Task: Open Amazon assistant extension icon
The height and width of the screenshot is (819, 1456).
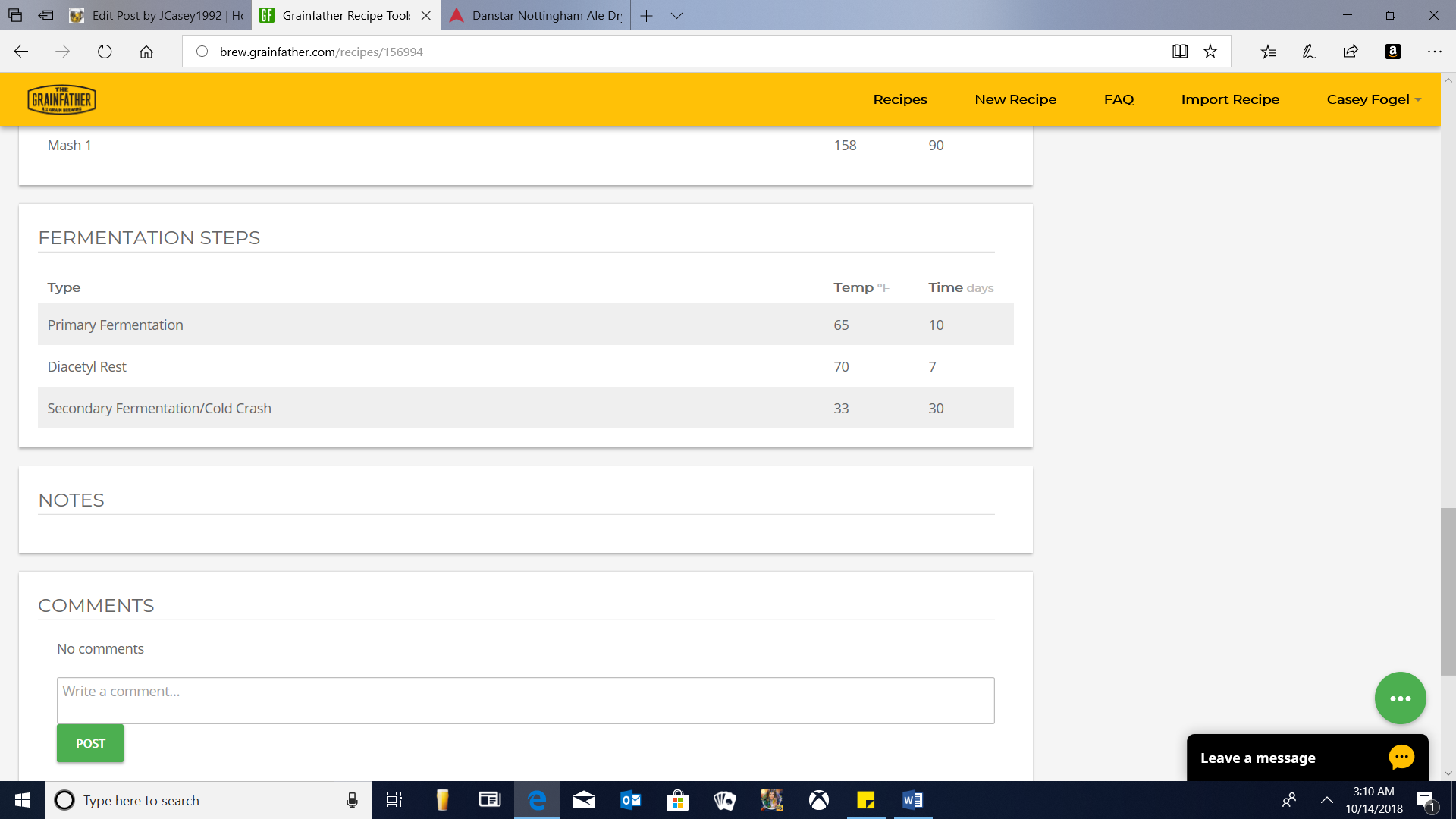Action: (1393, 52)
